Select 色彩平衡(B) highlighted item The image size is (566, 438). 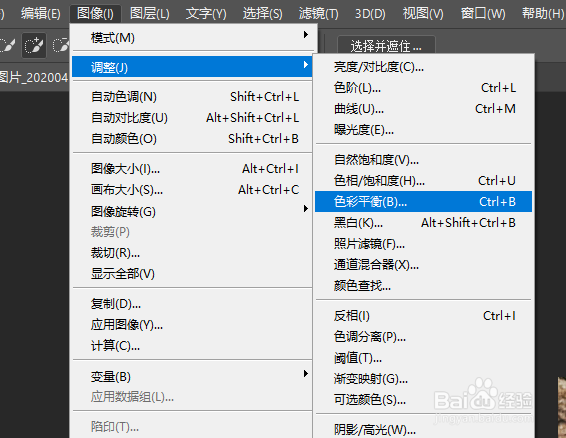pyautogui.click(x=423, y=201)
